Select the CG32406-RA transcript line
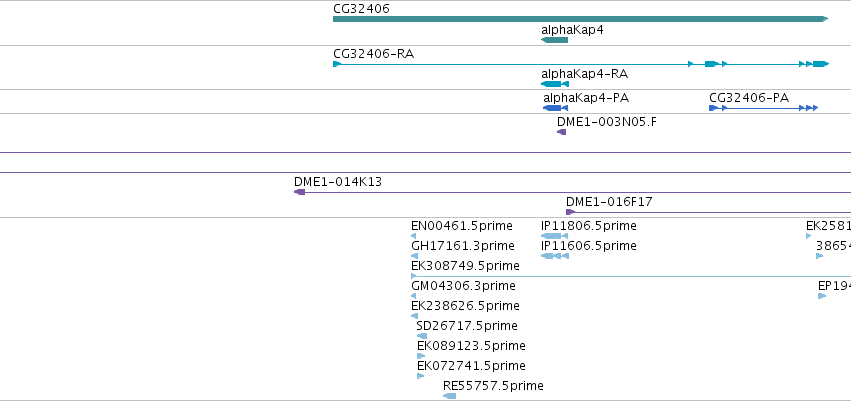Viewport: 851px width, 401px height. pos(581,64)
